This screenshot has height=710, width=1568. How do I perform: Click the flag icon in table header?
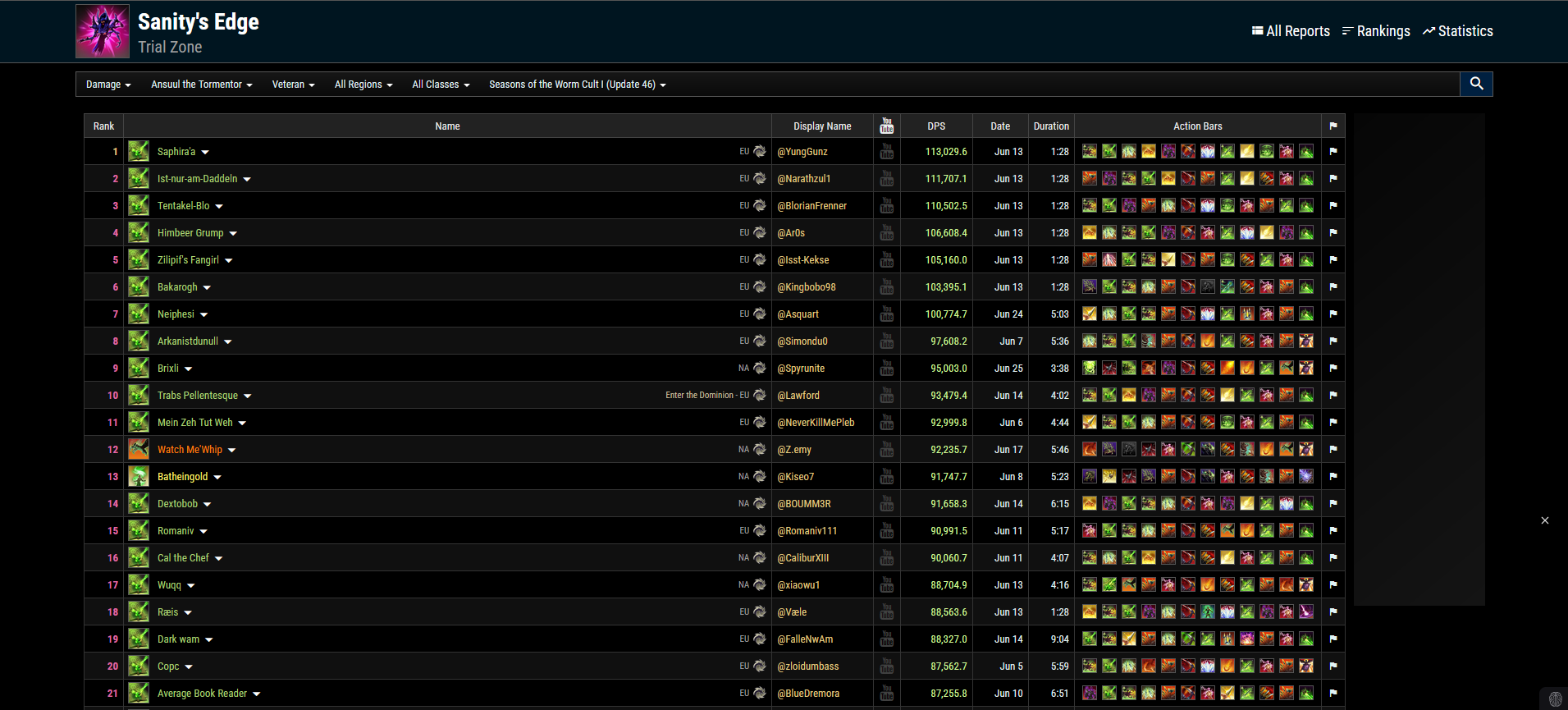(x=1333, y=126)
